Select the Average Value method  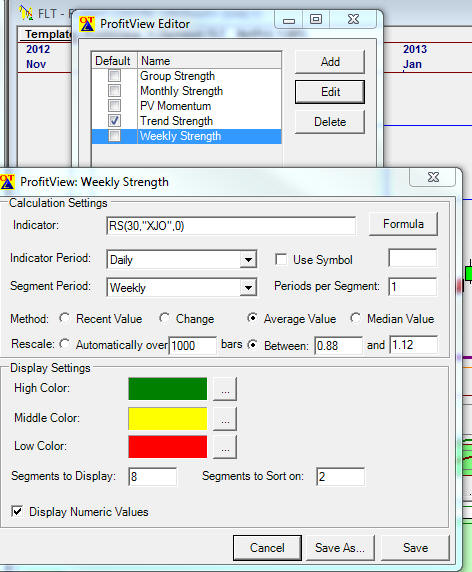(252, 318)
